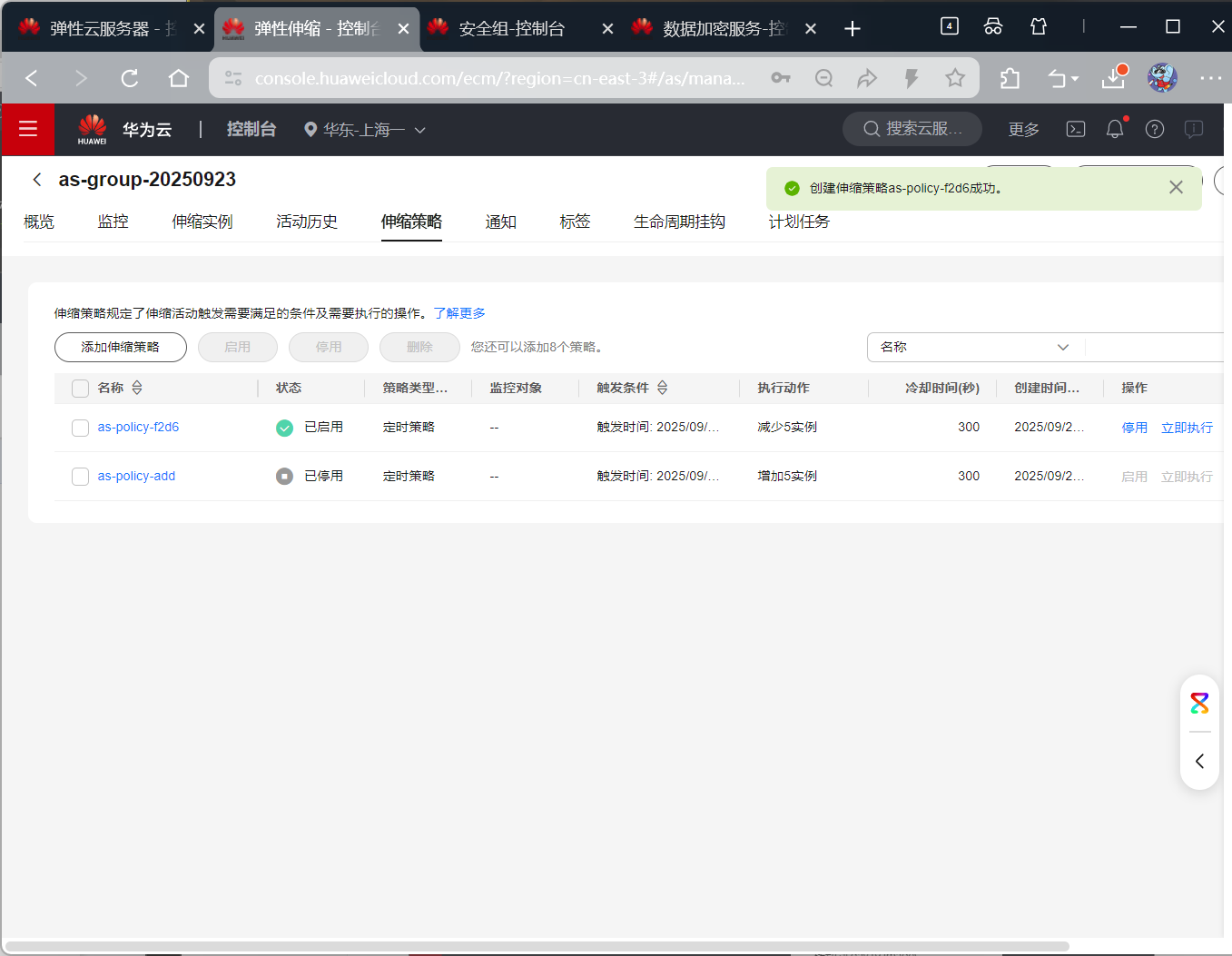
Task: Click 停用 for as-policy-f2d6
Action: point(1135,428)
